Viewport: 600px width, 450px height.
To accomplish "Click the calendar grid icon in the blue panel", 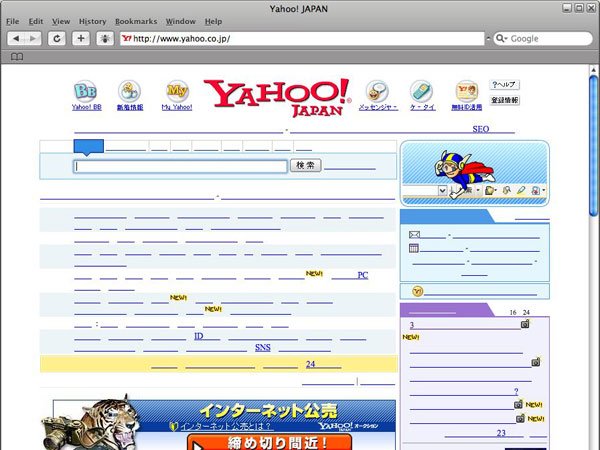I will coord(414,248).
